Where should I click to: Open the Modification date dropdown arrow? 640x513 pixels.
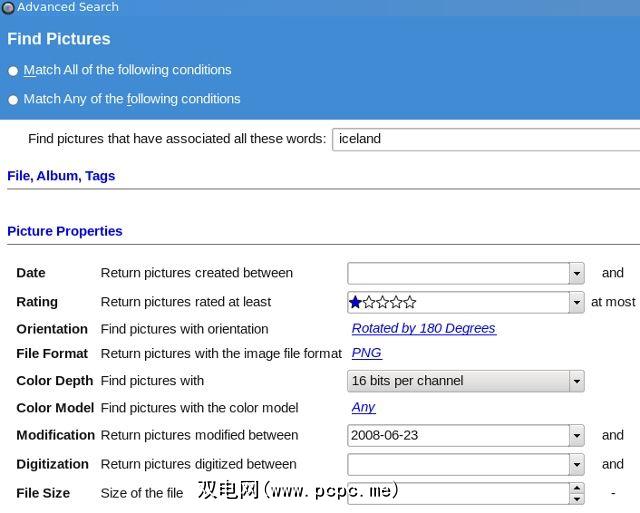[x=576, y=436]
